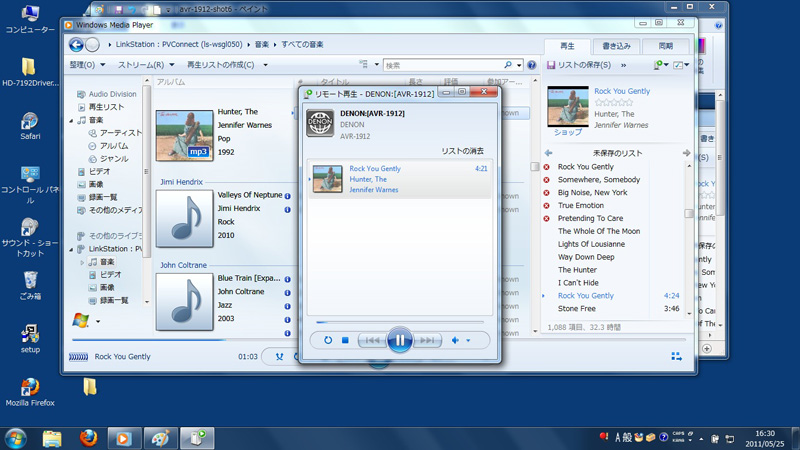This screenshot has width=800, height=450.
Task: Switch to Now Playing view icon
Action: click(677, 357)
